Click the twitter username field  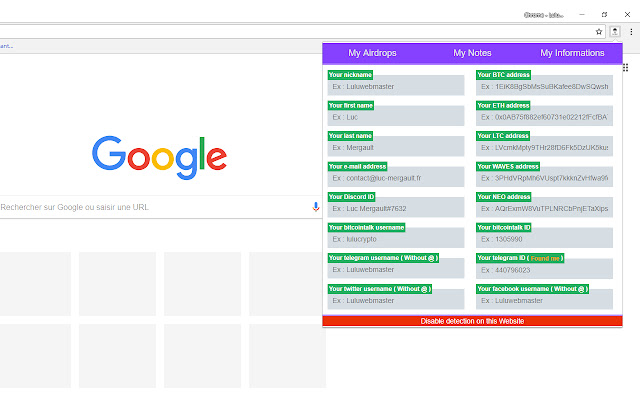[396, 300]
